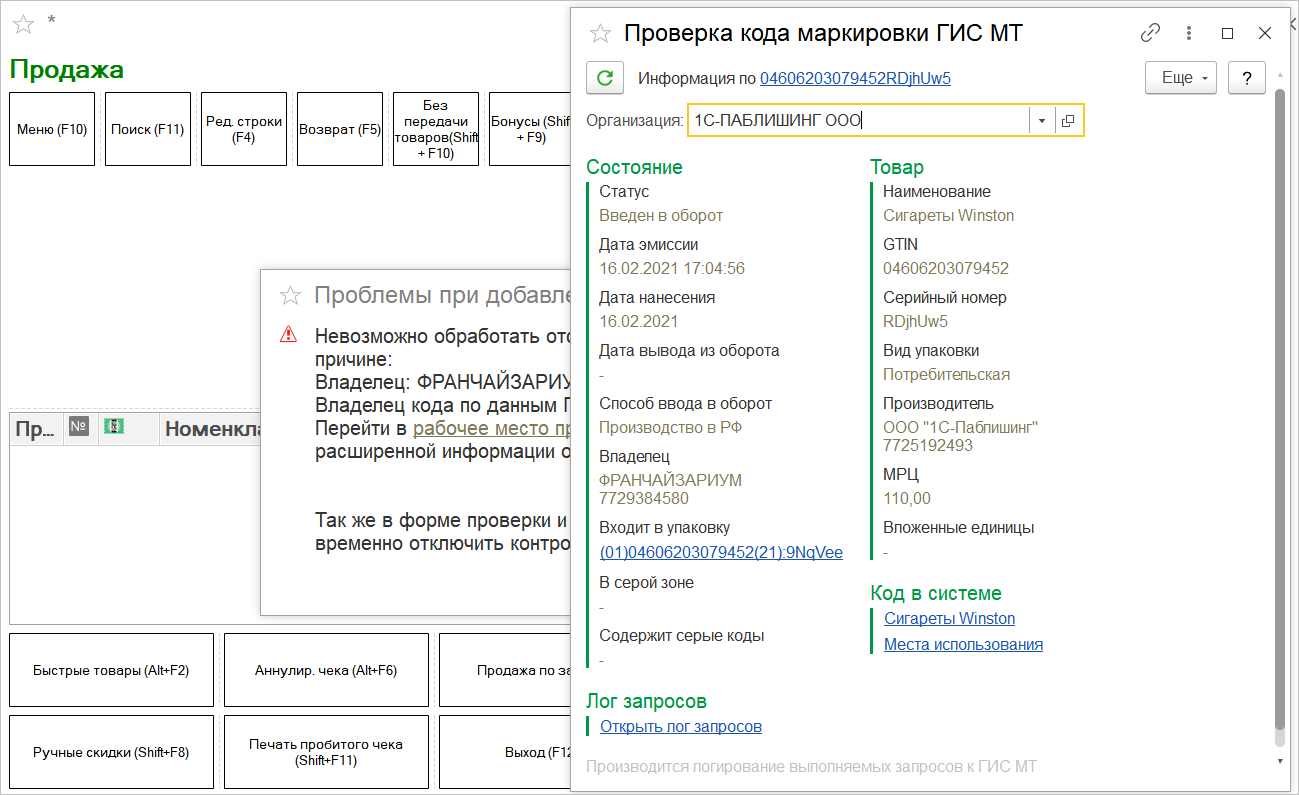Click the Номенклатура column header
1299x795 pixels.
click(212, 429)
